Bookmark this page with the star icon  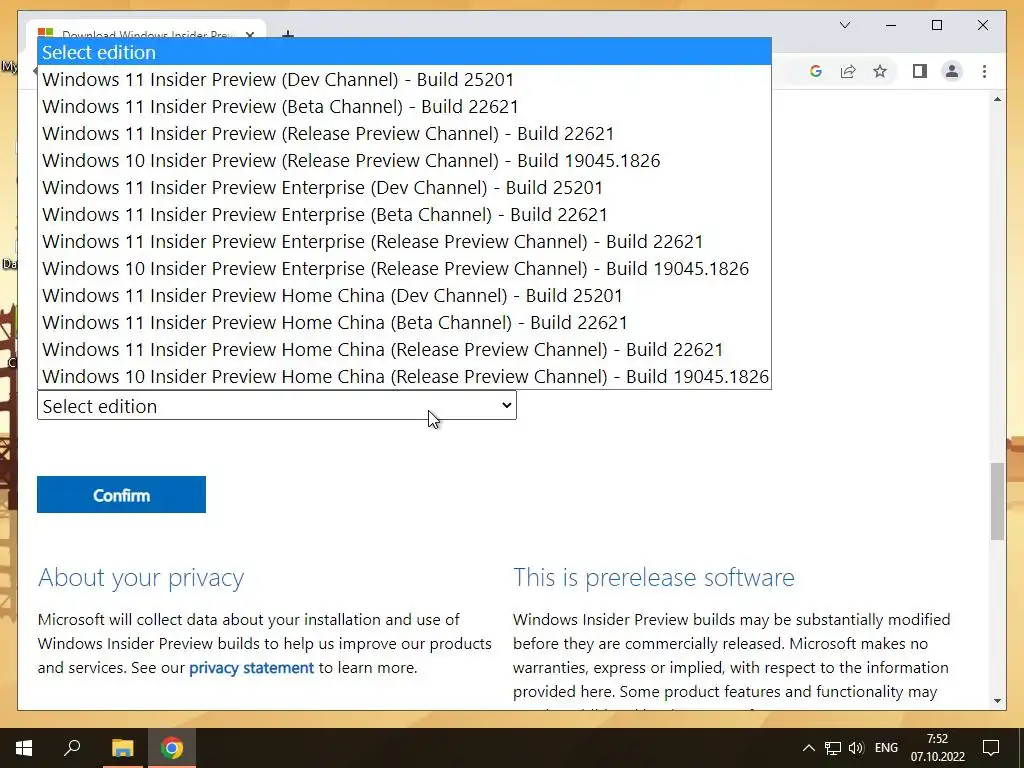tap(880, 71)
